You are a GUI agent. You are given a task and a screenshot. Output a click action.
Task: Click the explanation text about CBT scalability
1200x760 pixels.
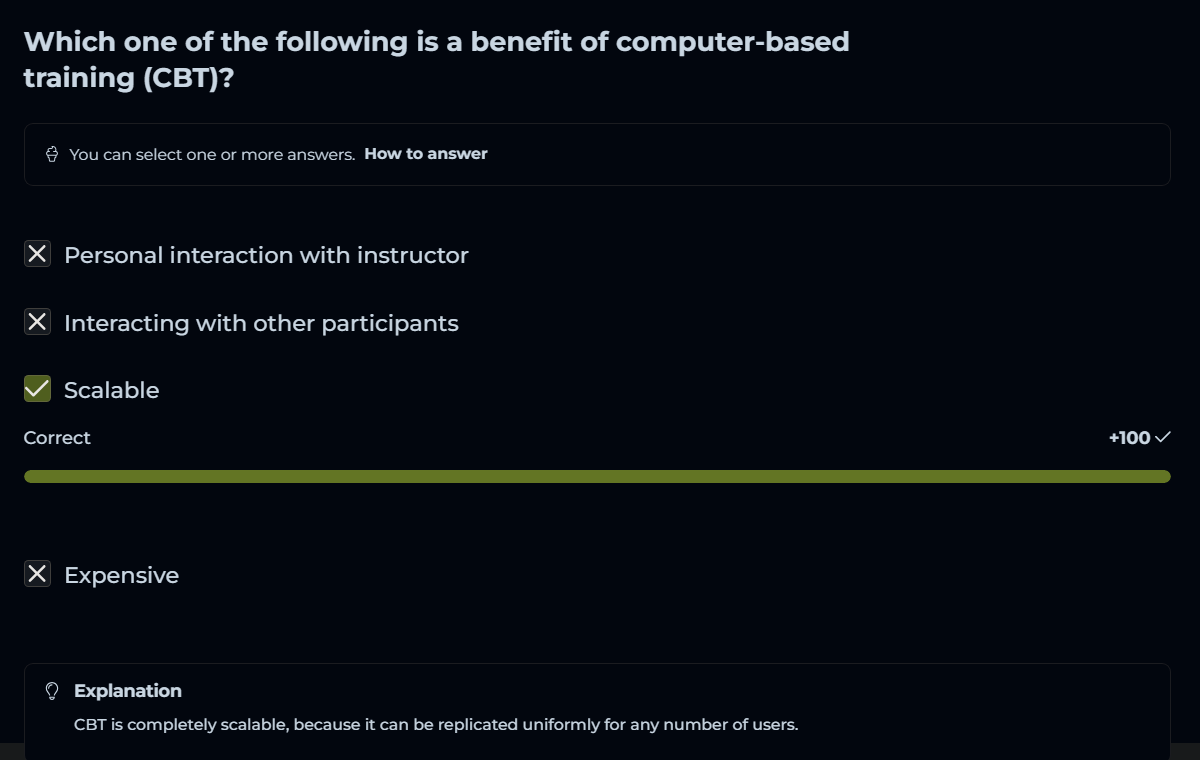click(436, 724)
